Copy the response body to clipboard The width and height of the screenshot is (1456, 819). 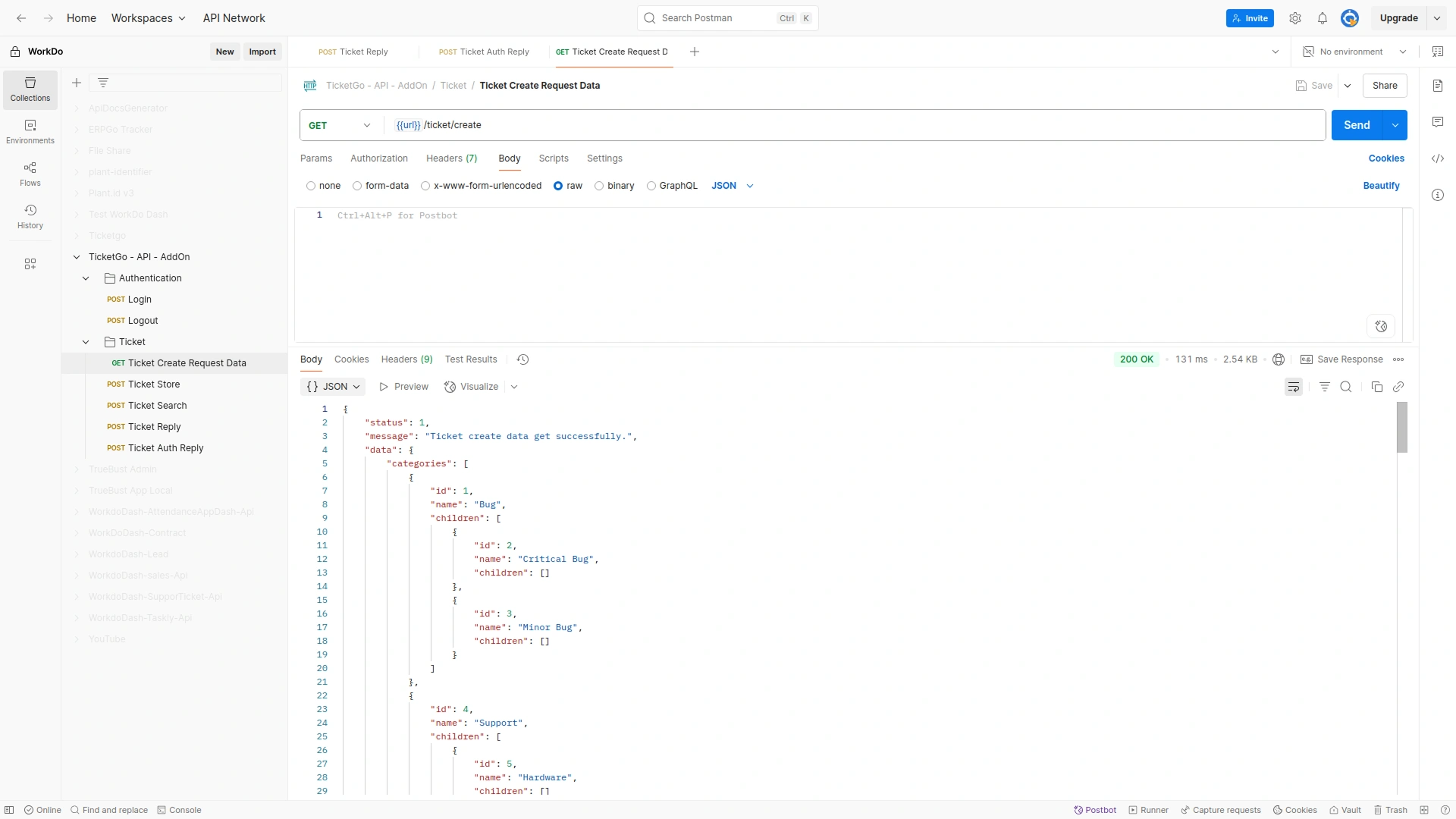[1376, 387]
